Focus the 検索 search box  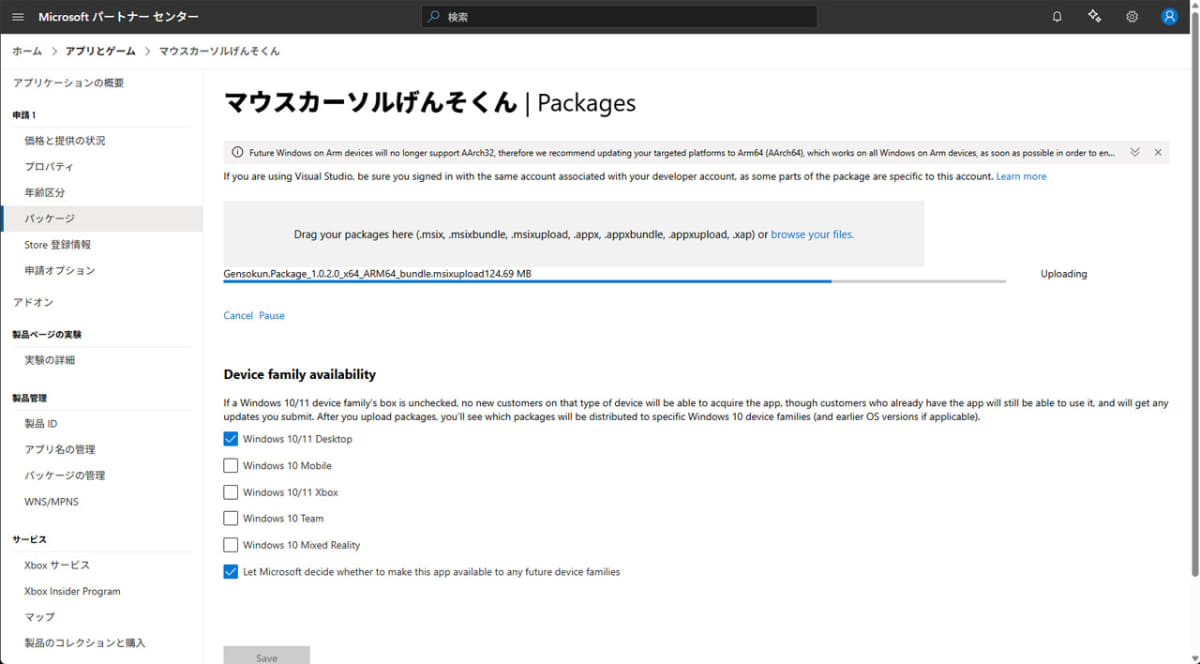[x=619, y=17]
